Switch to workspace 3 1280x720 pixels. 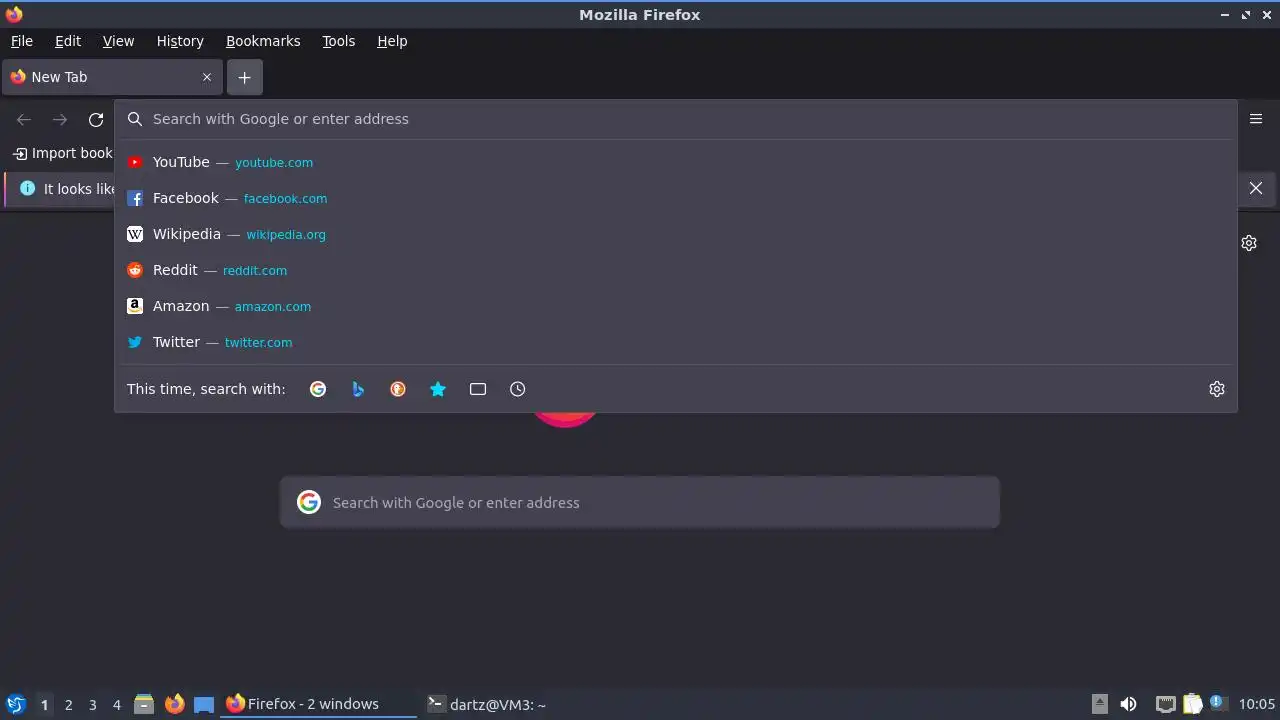pyautogui.click(x=92, y=705)
